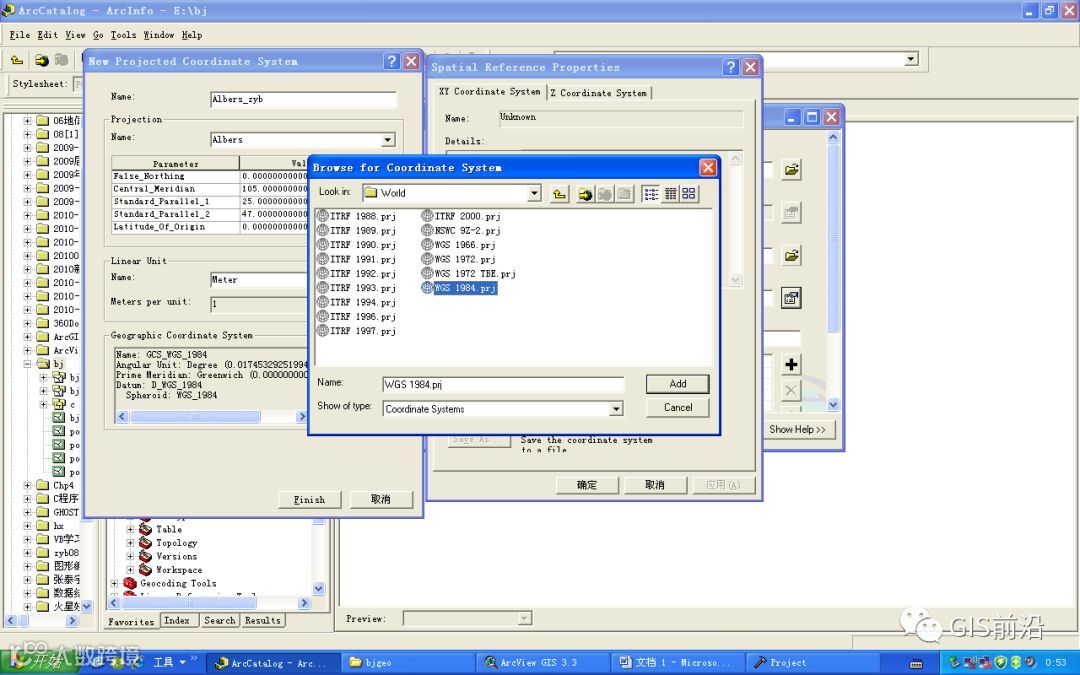Click Disconnect Folder on ArcCatalog toolbar
1080x675 pixels.
coord(61,60)
